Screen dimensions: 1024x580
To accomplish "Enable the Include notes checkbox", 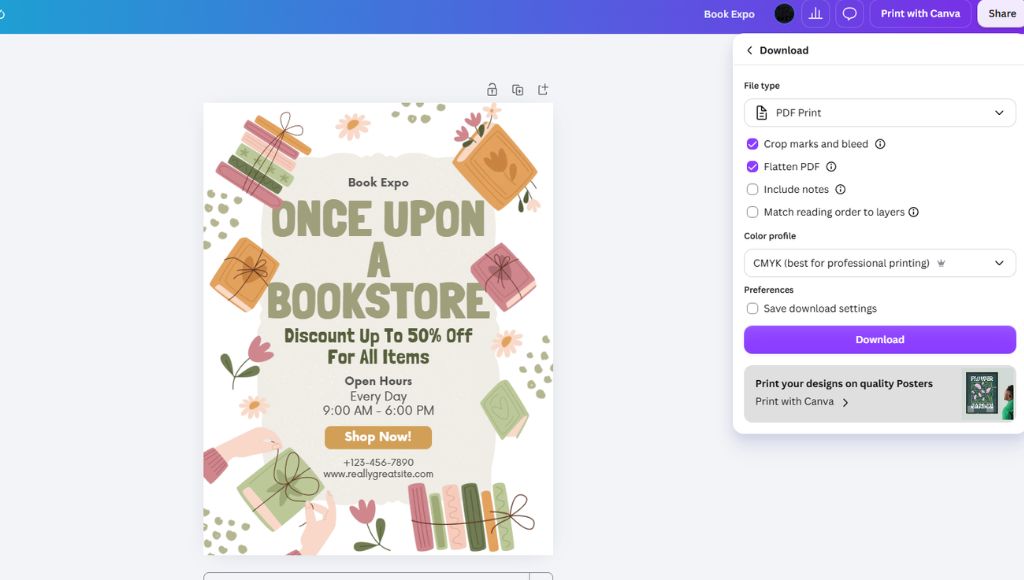I will pos(752,189).
